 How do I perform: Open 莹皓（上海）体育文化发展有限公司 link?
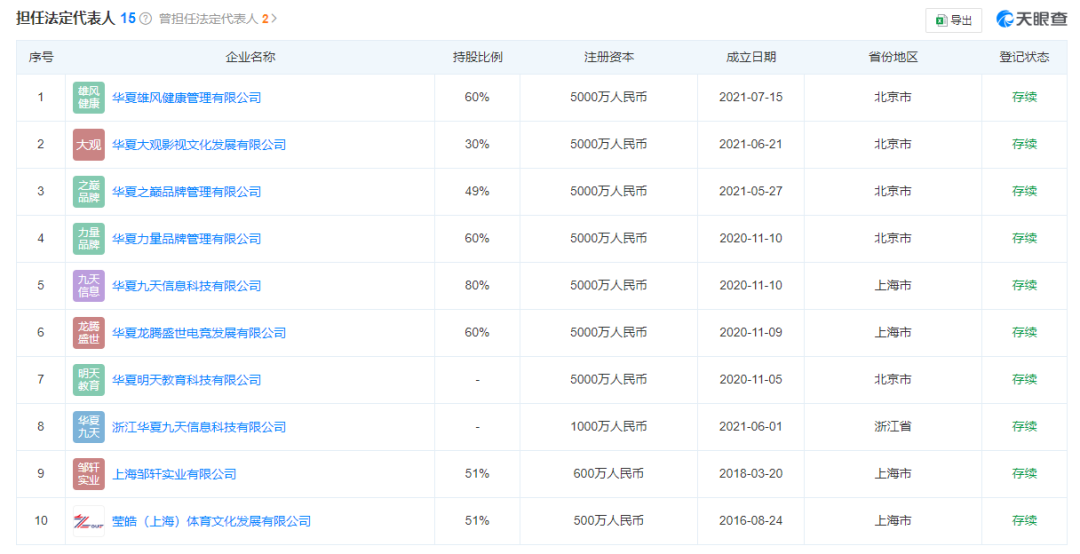(211, 522)
